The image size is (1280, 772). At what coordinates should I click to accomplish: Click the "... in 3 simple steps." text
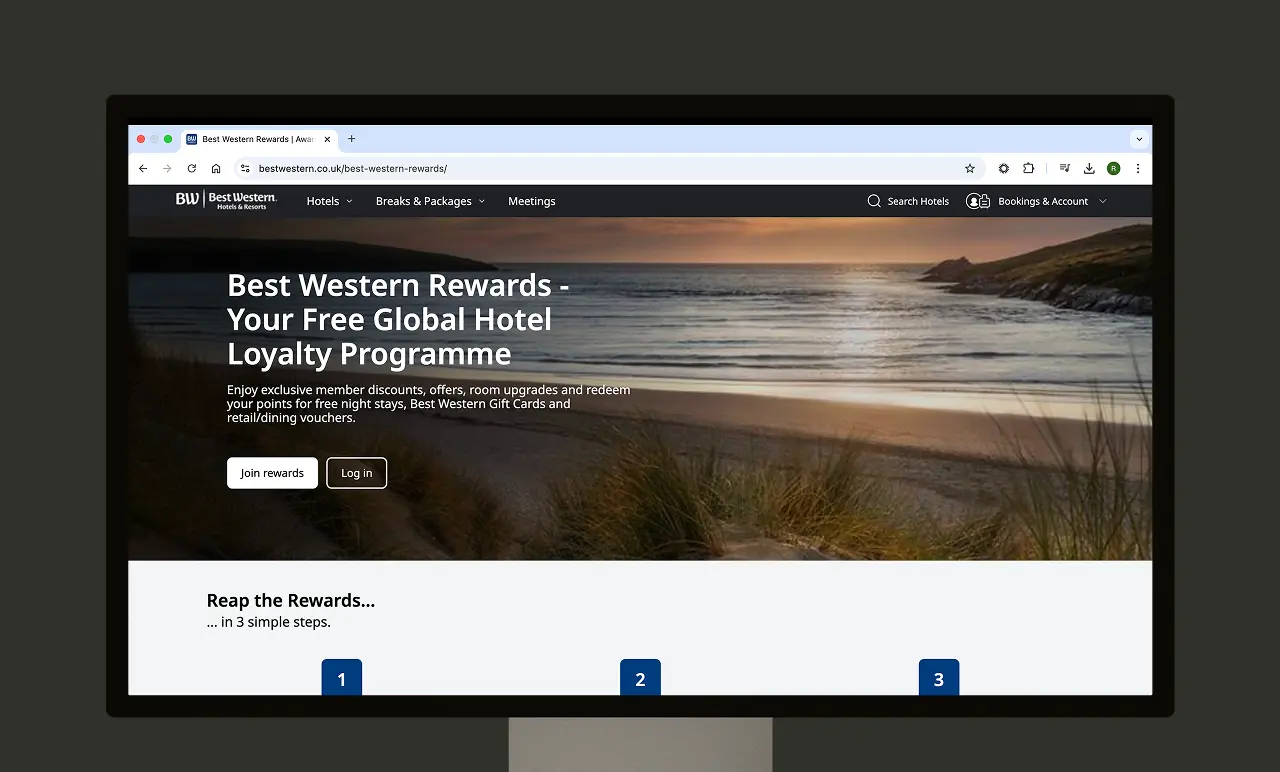pos(269,622)
